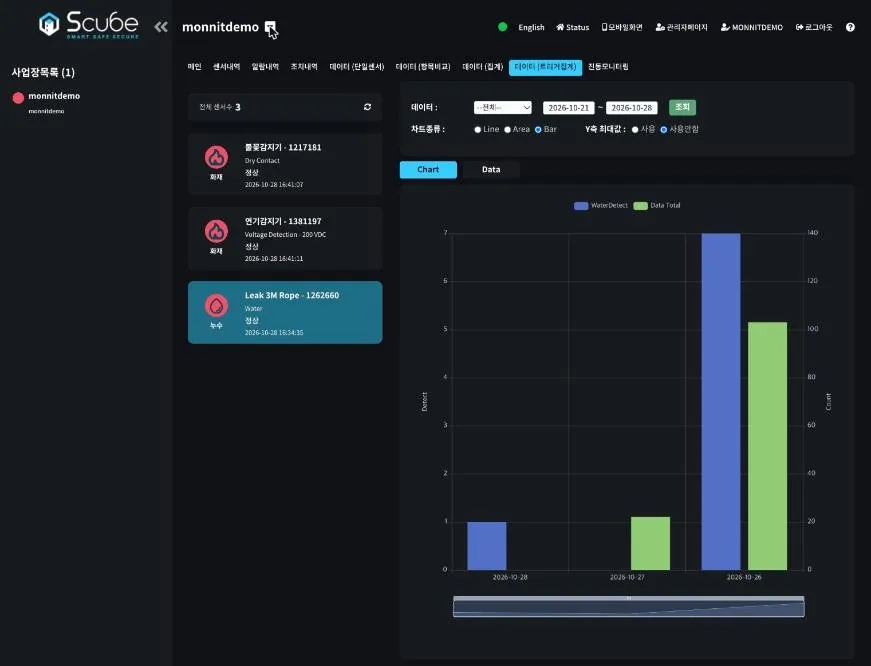Collapse the sidebar with the double-chevron icon
Screen dimensions: 871x666
coord(161,27)
